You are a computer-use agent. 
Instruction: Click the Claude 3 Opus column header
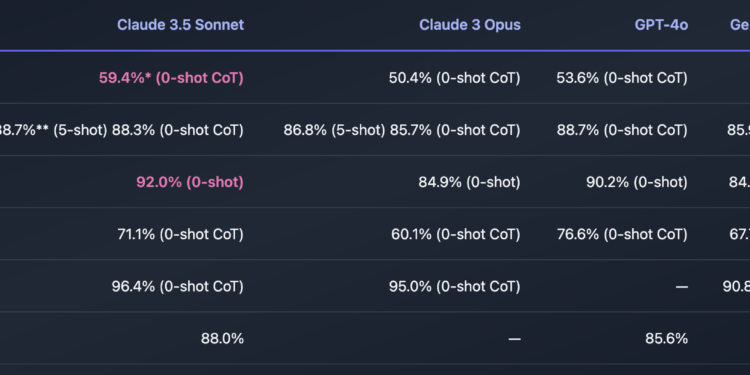[x=470, y=25]
